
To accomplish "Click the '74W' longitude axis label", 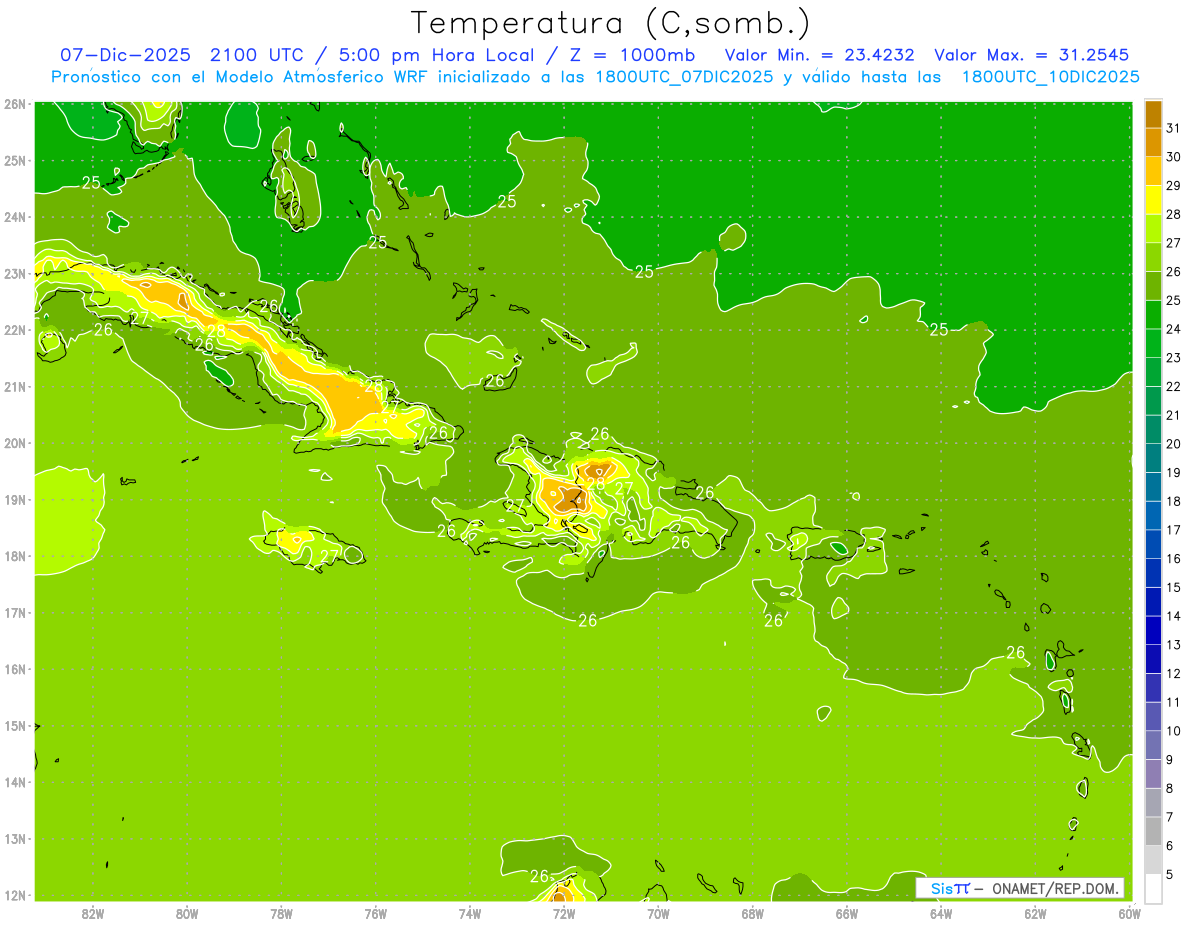I will click(470, 913).
